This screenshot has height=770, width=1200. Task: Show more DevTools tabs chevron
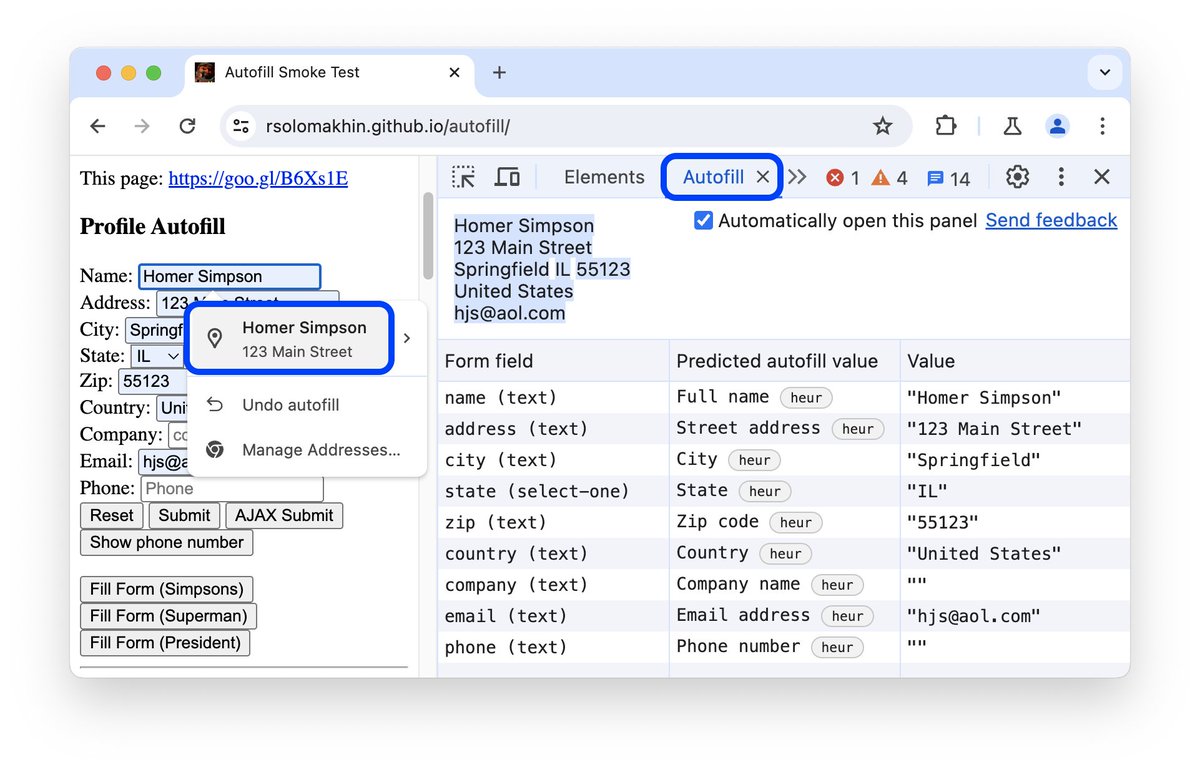(797, 177)
